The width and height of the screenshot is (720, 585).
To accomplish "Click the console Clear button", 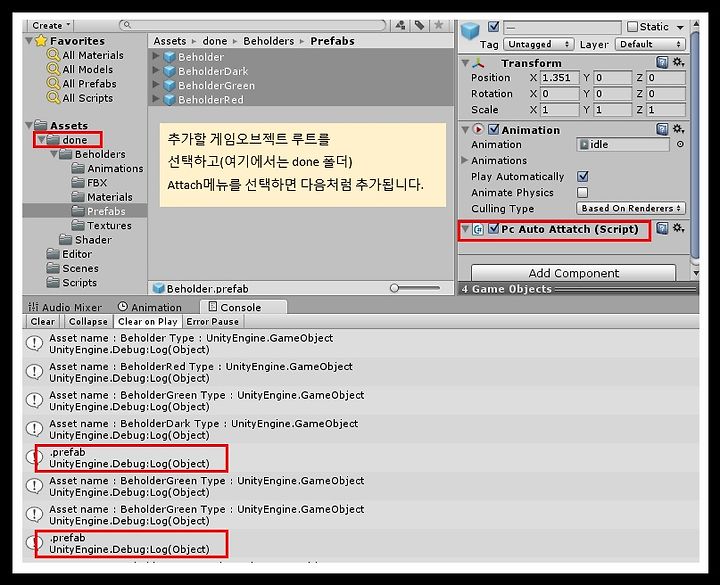I will (x=42, y=321).
